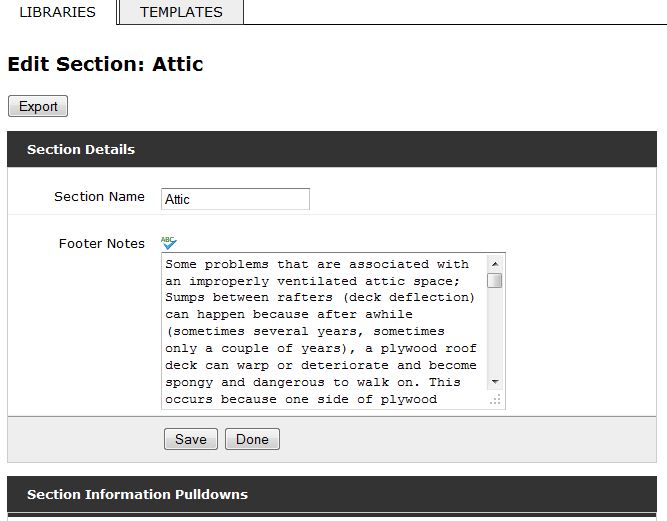Export the Attic section
The height and width of the screenshot is (521, 667).
(x=38, y=106)
